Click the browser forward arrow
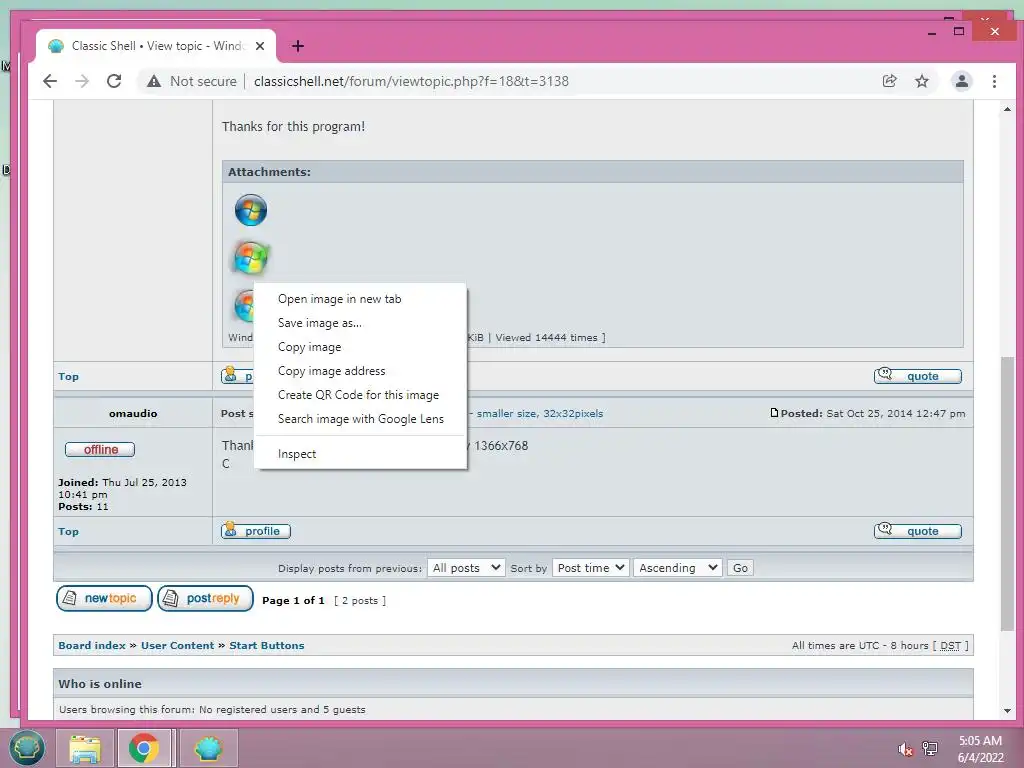Viewport: 1024px width, 768px height. coord(82,81)
